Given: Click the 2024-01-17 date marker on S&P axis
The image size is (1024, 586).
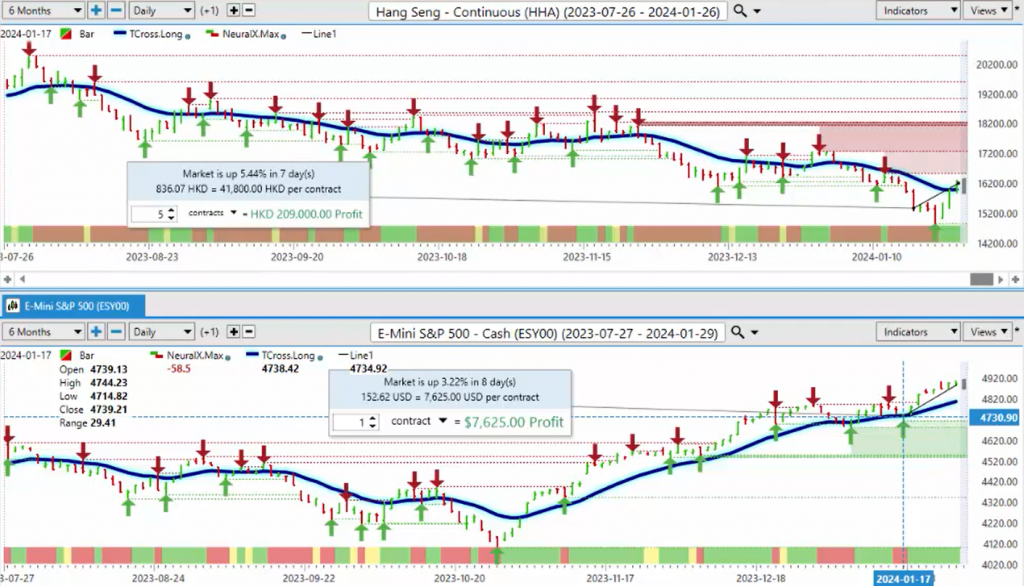Looking at the screenshot, I should (903, 579).
